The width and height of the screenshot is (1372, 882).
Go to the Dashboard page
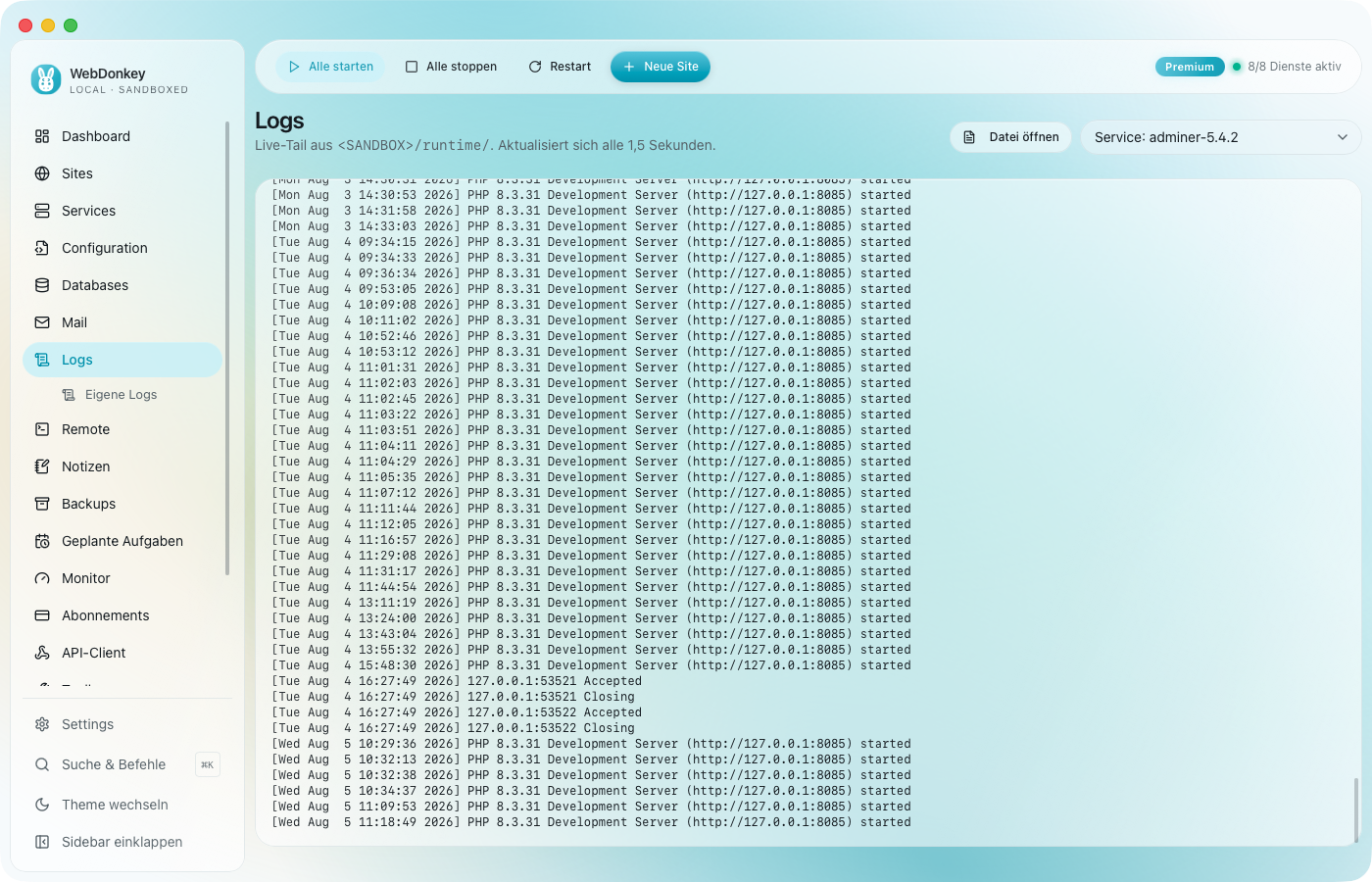click(x=122, y=136)
